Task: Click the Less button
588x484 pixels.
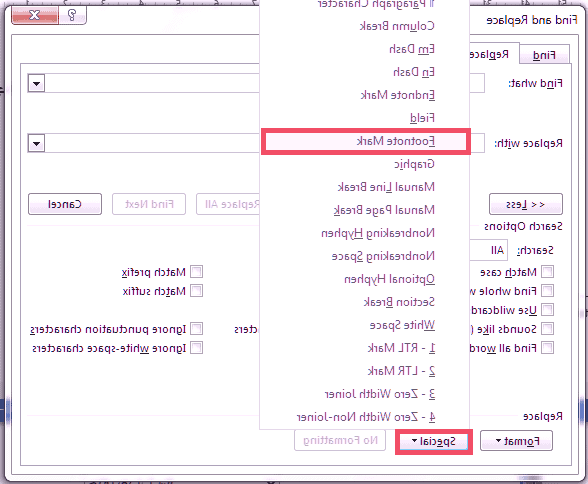Action: coord(526,204)
